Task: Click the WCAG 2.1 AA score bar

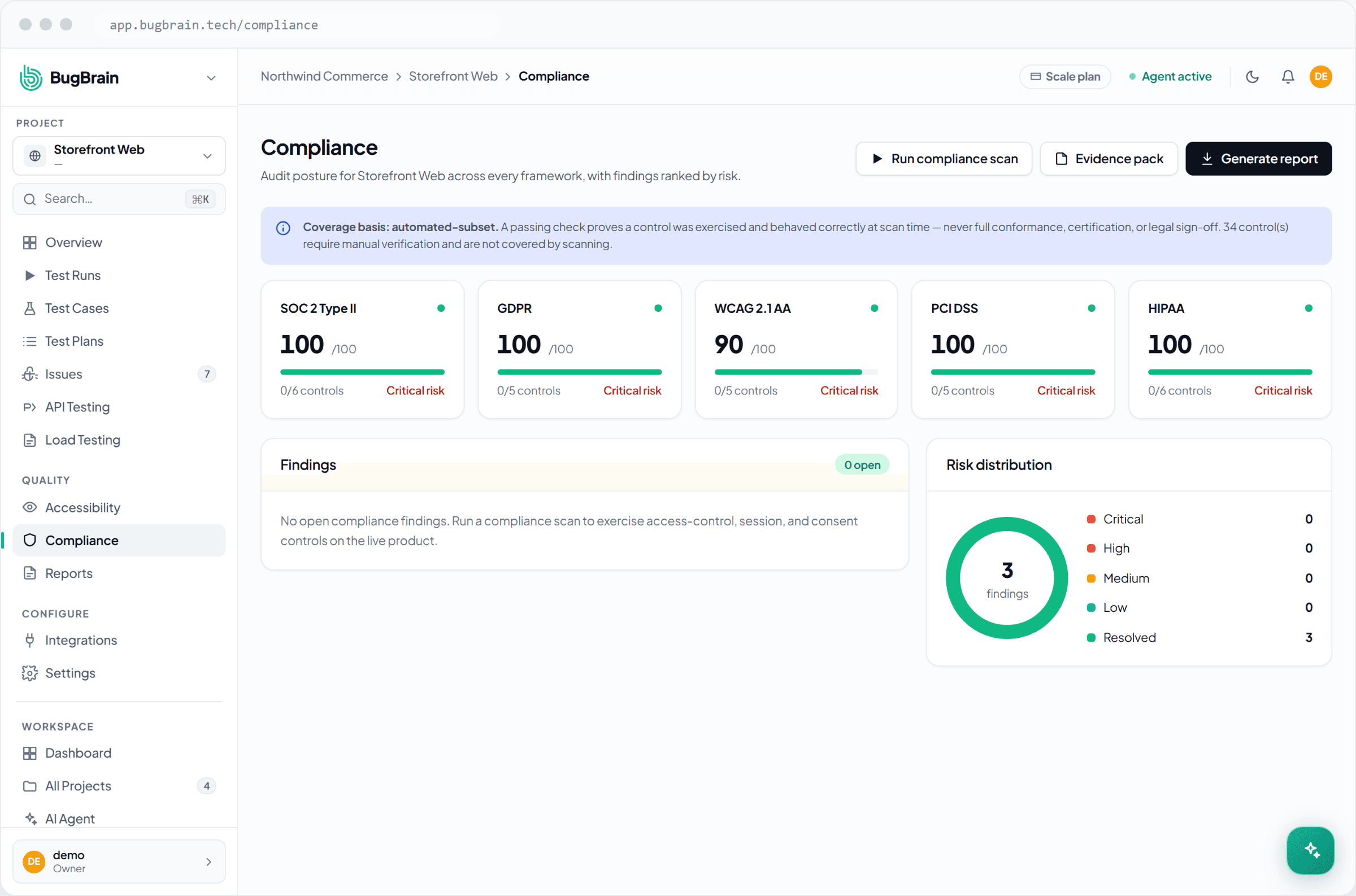Action: point(796,372)
